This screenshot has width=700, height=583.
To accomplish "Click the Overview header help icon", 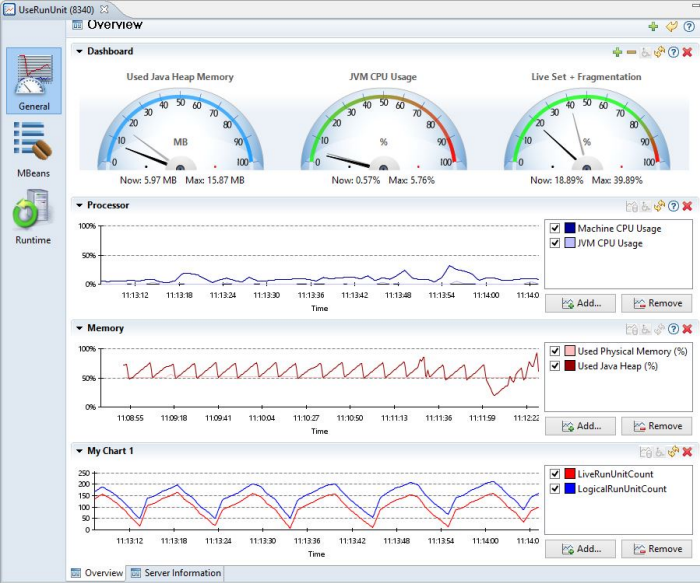I will point(688,26).
